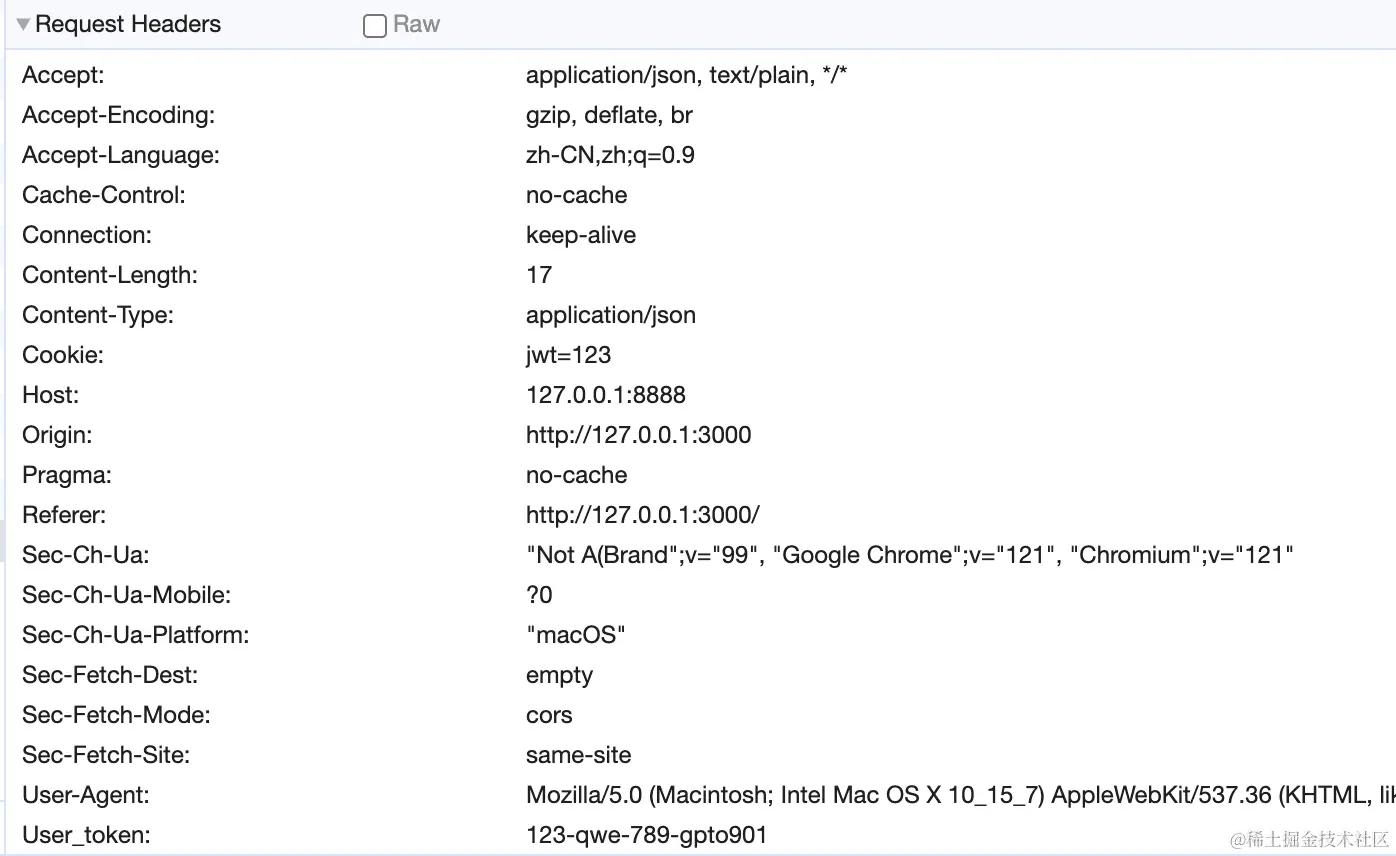Image resolution: width=1396 pixels, height=856 pixels.
Task: Click the Cache-Control header name
Action: [104, 195]
